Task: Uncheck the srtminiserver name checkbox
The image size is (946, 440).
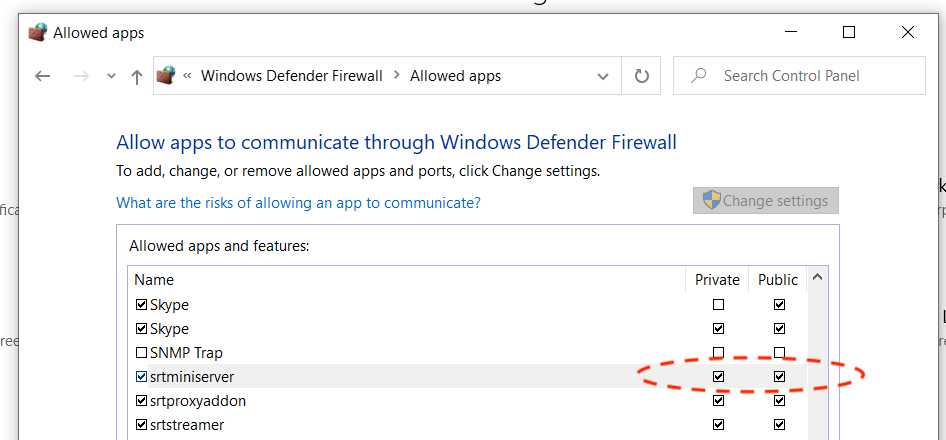Action: click(141, 376)
